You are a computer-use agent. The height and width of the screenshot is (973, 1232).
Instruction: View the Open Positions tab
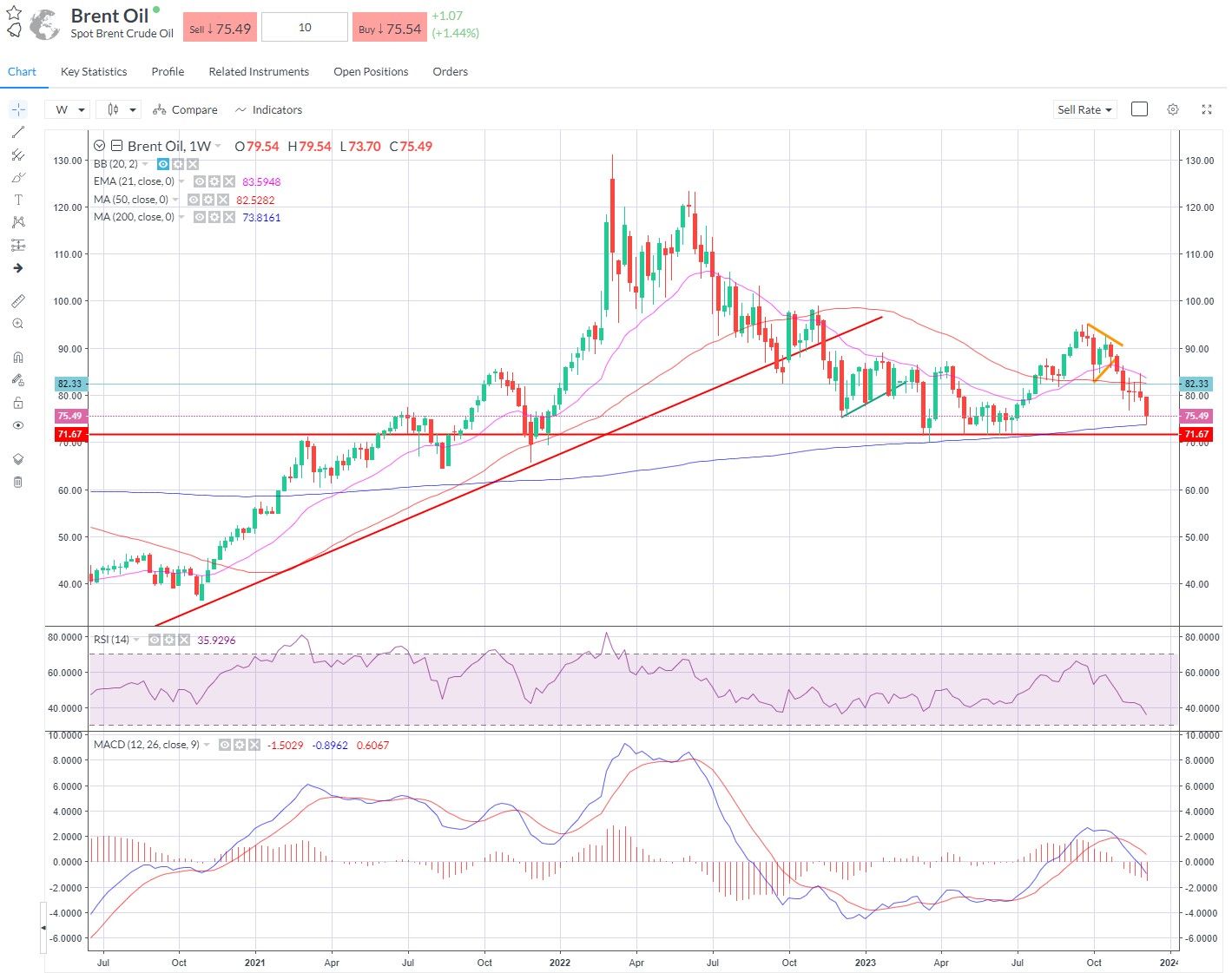coord(371,71)
